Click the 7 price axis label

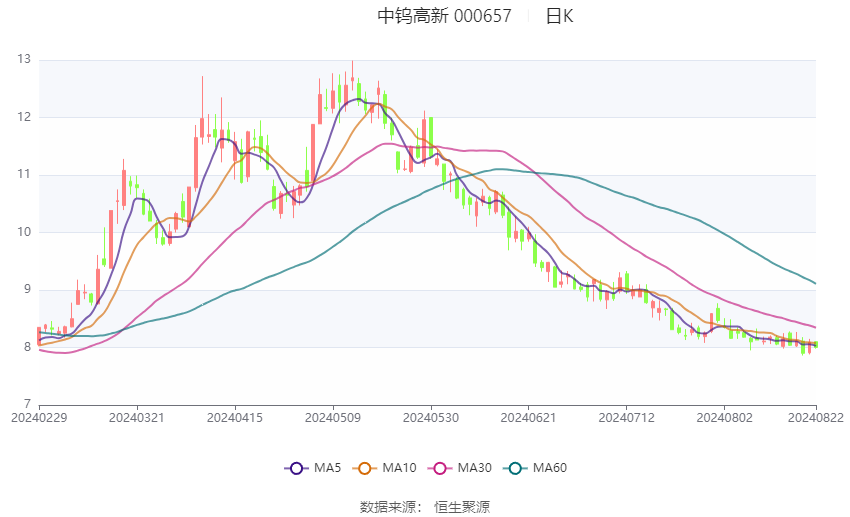point(28,404)
